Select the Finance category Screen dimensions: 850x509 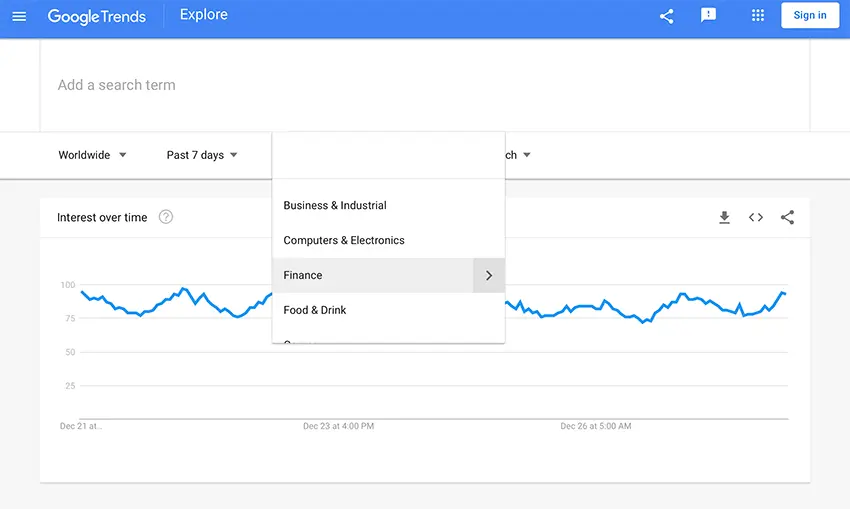pos(373,275)
